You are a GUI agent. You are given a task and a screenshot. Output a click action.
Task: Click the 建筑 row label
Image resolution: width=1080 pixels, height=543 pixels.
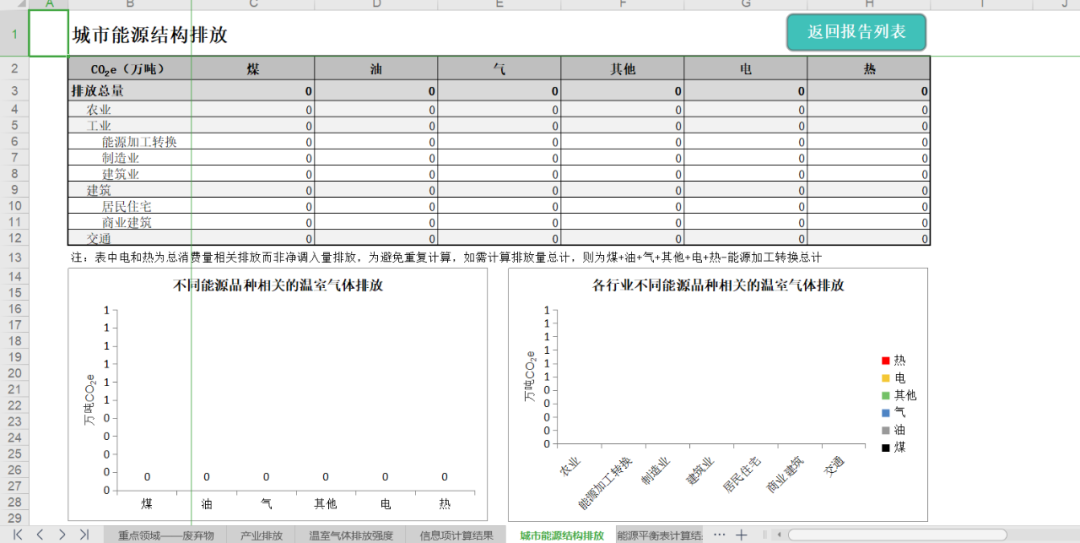[x=98, y=190]
